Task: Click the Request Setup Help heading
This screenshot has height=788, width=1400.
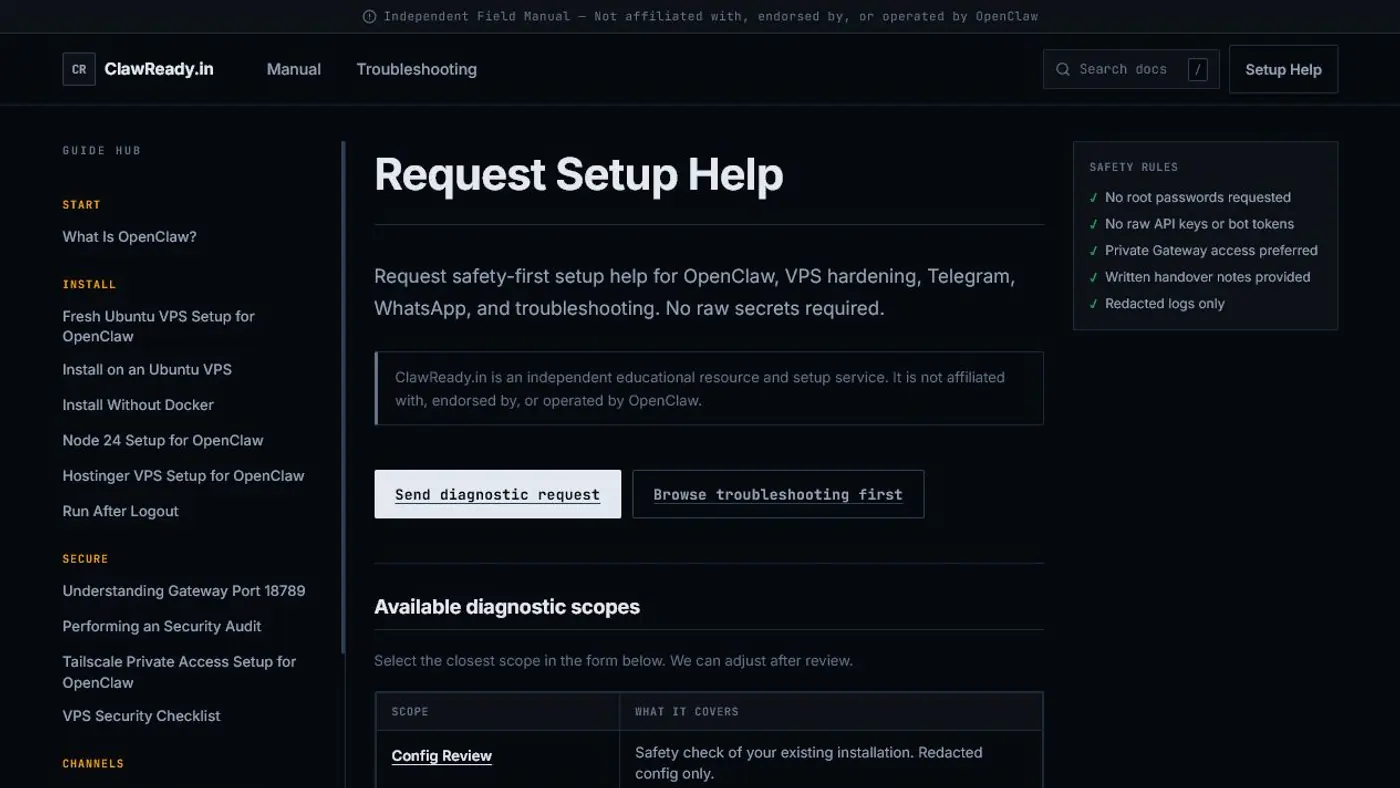Action: 579,174
